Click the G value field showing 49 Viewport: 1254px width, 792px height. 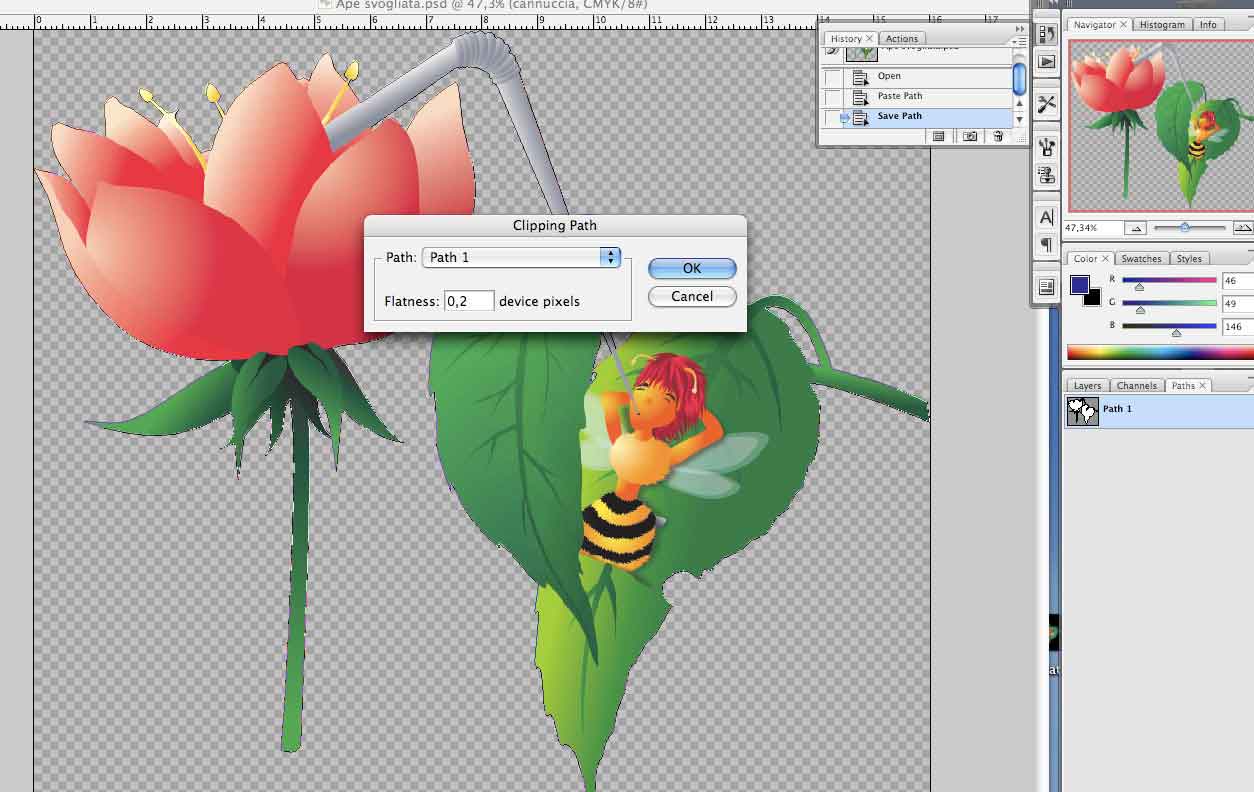(1238, 304)
